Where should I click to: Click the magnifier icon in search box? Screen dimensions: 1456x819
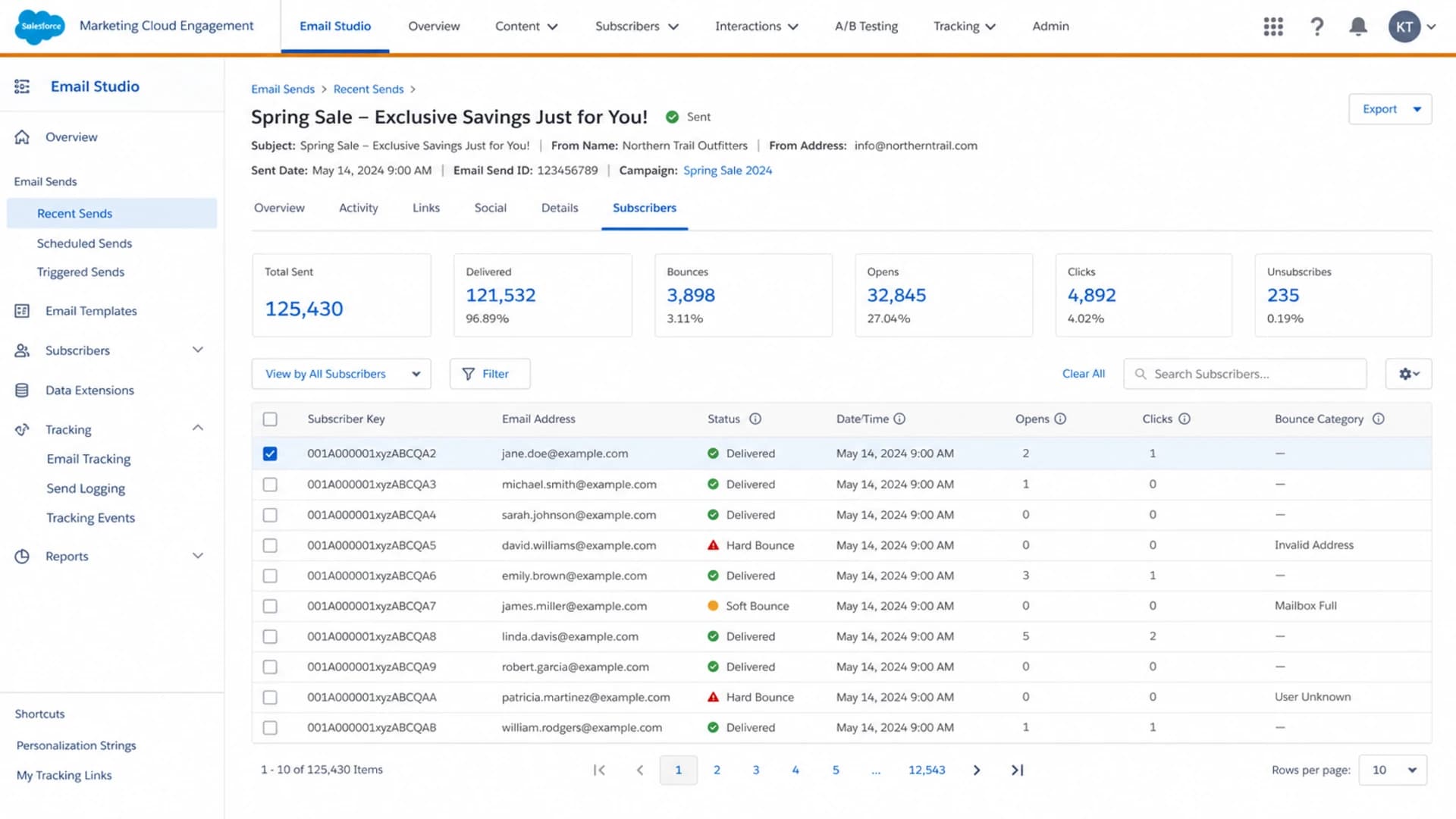click(x=1141, y=374)
